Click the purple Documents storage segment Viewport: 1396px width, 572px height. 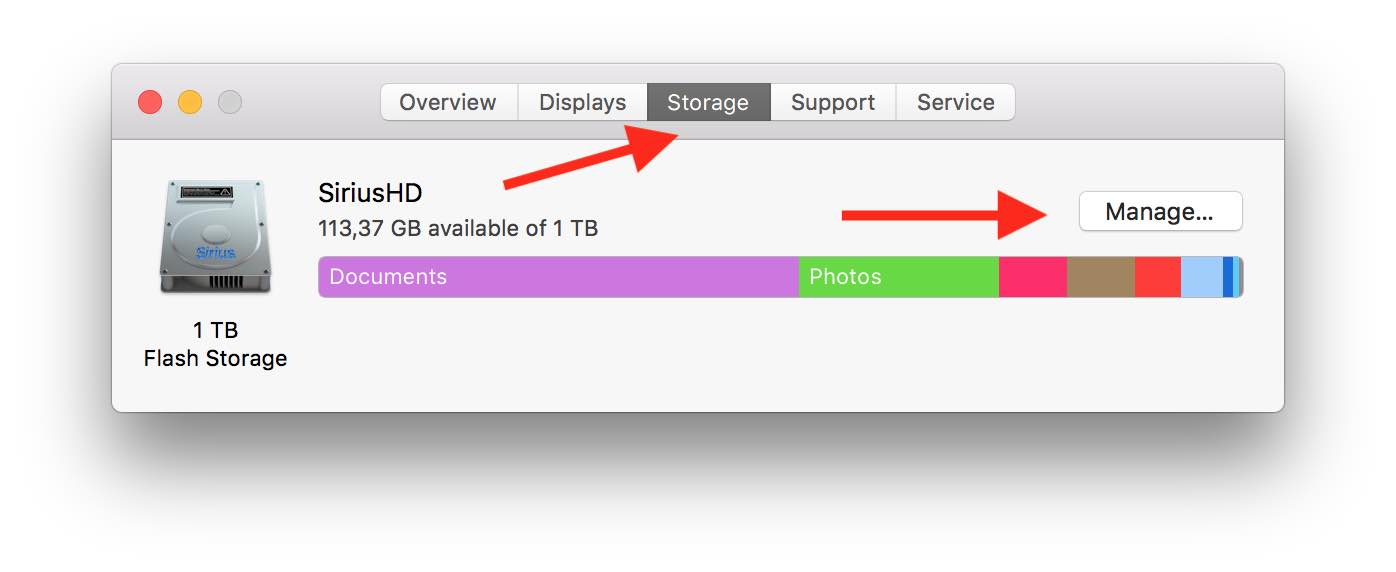tap(558, 277)
